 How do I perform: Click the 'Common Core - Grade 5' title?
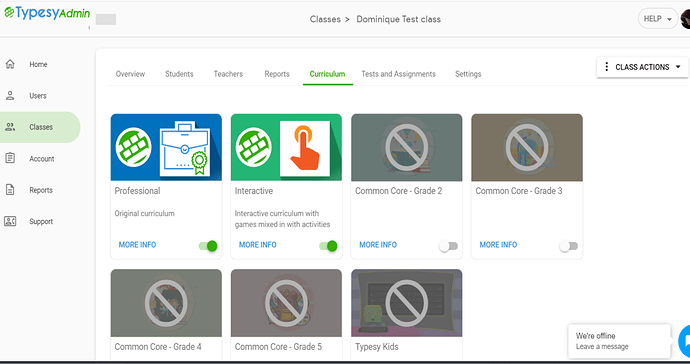point(278,347)
